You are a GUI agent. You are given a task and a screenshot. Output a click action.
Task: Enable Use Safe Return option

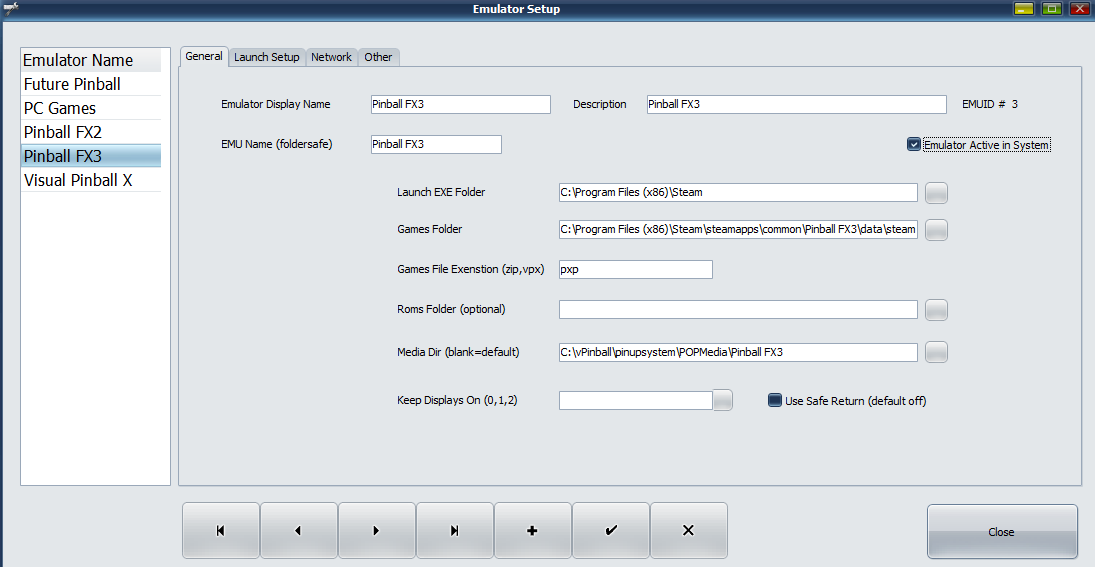(774, 401)
